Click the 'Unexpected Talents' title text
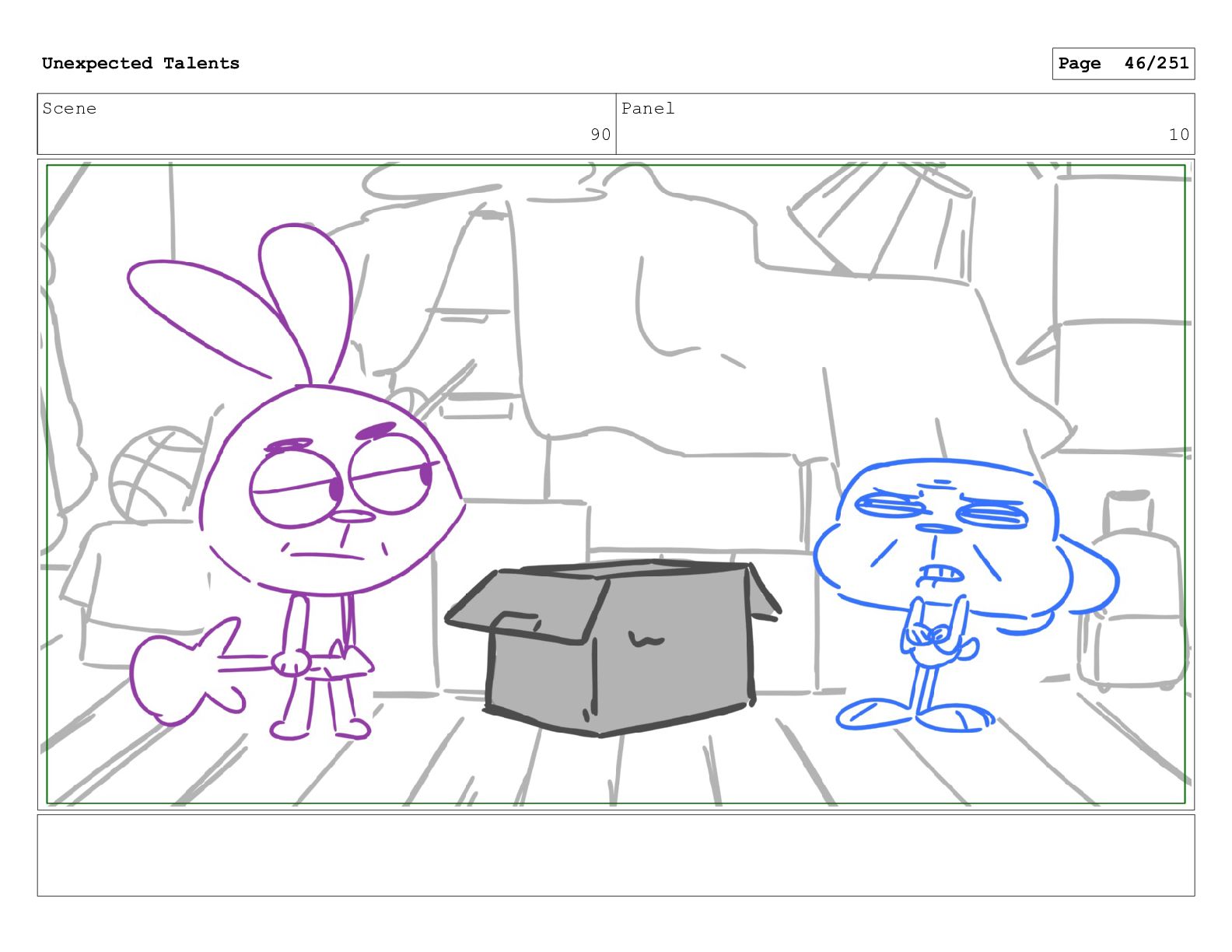Viewport: 1232px width, 952px height. [x=141, y=64]
